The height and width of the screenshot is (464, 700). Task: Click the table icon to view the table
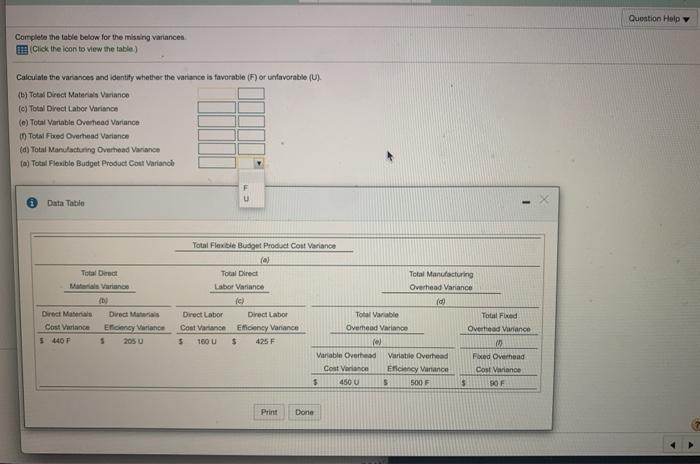pos(22,50)
